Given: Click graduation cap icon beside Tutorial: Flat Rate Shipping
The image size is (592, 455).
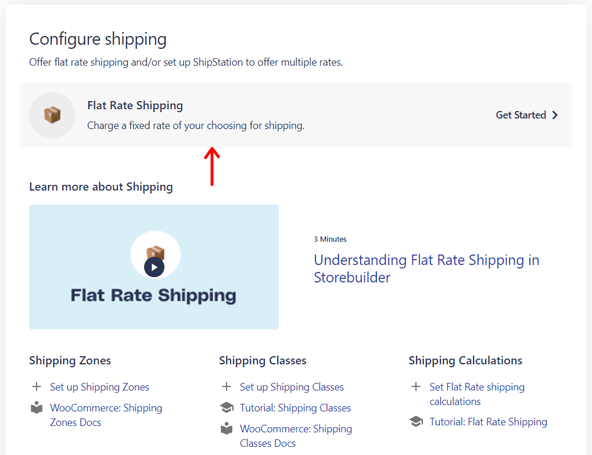Looking at the screenshot, I should click(x=416, y=421).
